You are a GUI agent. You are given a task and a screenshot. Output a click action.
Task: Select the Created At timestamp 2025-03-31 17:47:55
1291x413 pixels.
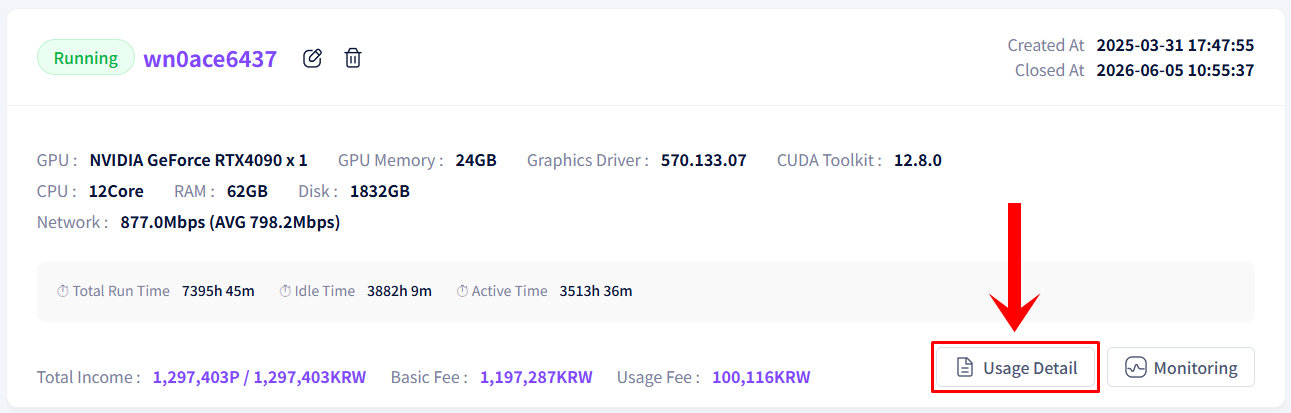pos(1175,45)
